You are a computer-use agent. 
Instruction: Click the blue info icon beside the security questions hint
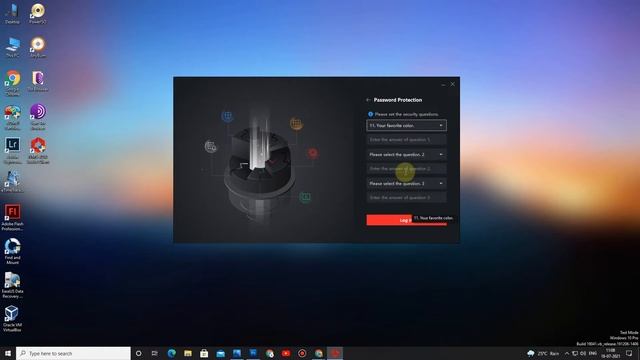tap(370, 114)
